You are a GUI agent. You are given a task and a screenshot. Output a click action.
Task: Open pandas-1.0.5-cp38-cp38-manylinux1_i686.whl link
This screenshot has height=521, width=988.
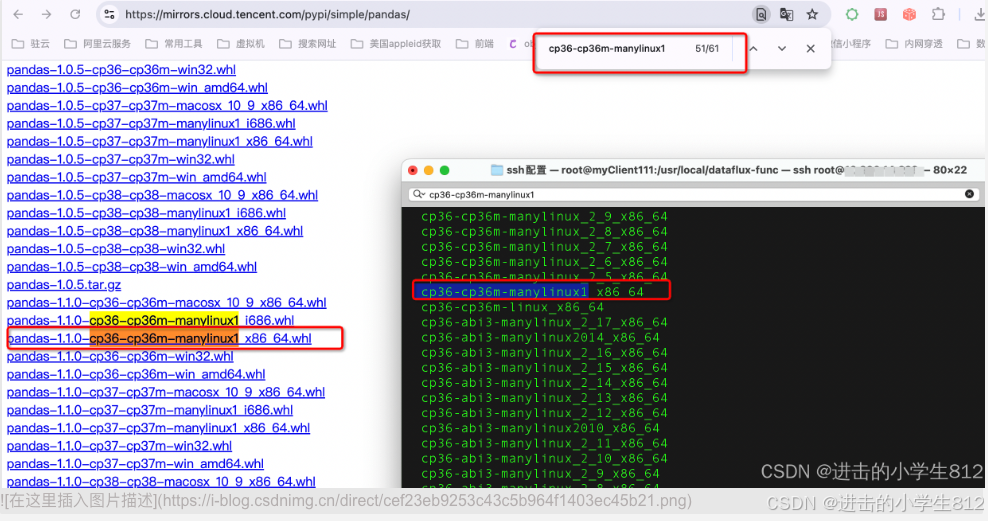click(146, 213)
